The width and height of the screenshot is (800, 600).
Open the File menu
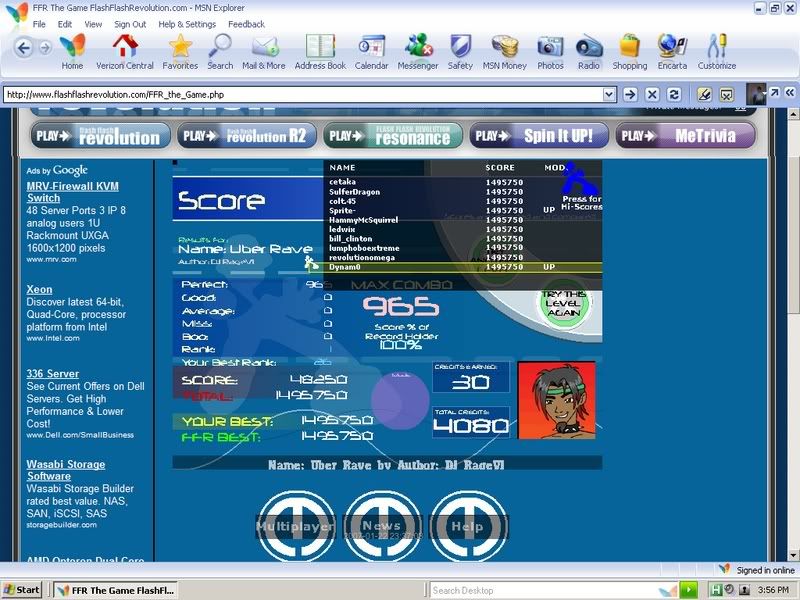coord(39,24)
